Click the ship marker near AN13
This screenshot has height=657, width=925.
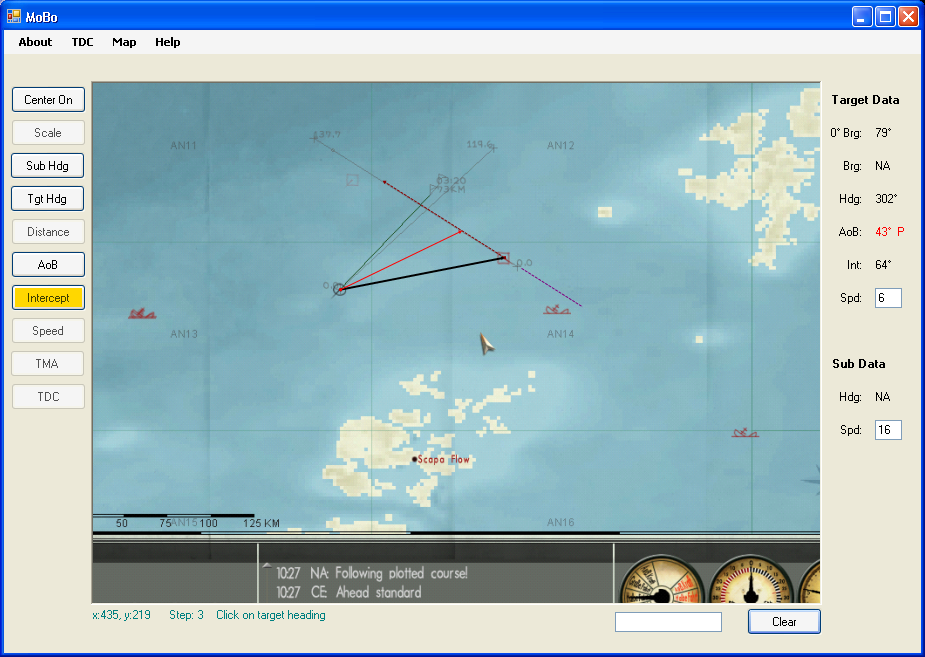(142, 314)
